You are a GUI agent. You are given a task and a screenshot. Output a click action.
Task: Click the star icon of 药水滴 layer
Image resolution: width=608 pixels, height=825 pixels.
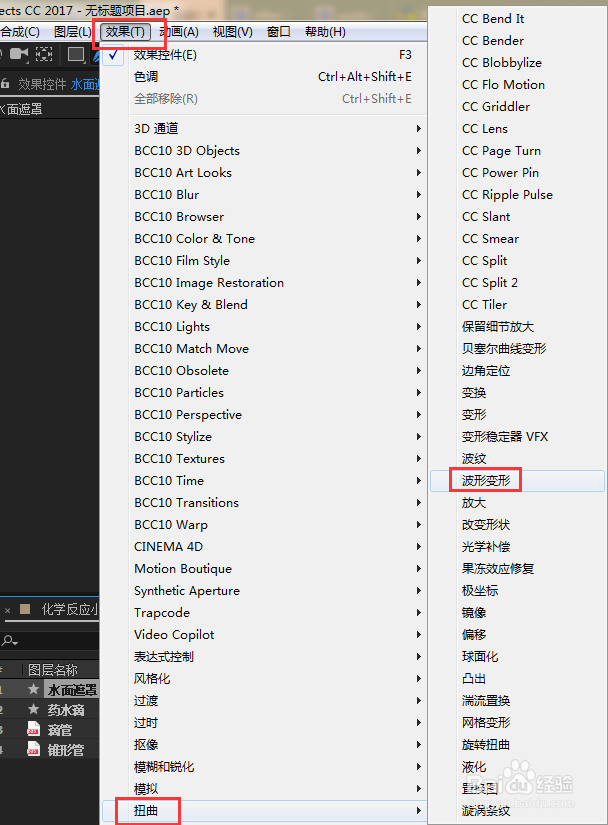tap(33, 709)
